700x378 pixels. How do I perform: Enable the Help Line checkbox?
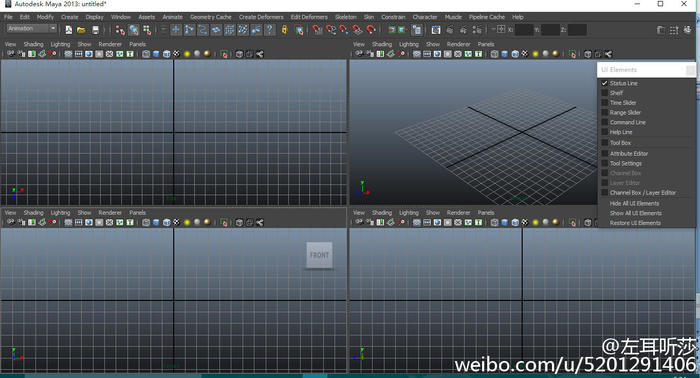604,132
